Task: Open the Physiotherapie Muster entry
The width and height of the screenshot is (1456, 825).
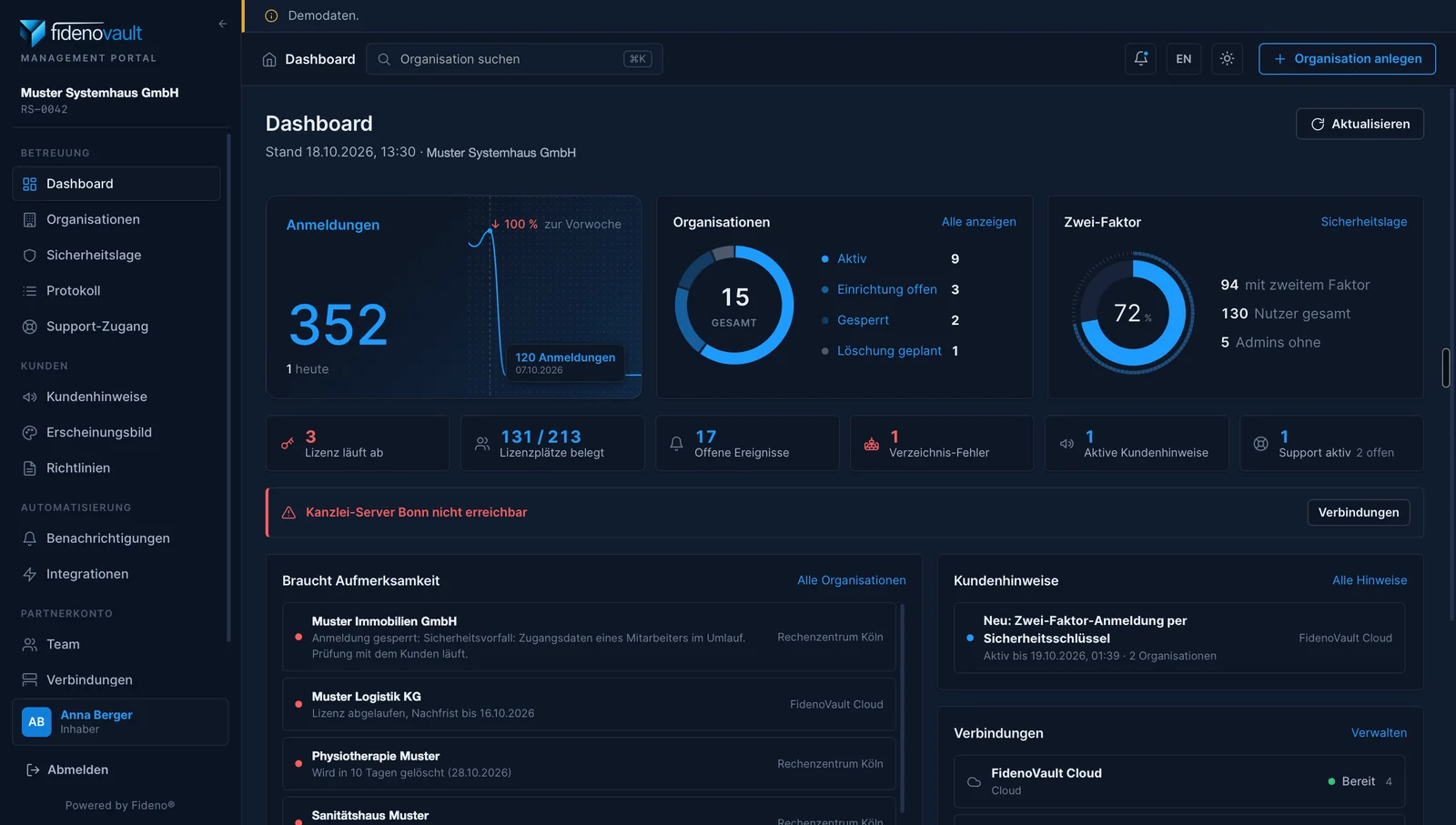Action: [x=589, y=764]
